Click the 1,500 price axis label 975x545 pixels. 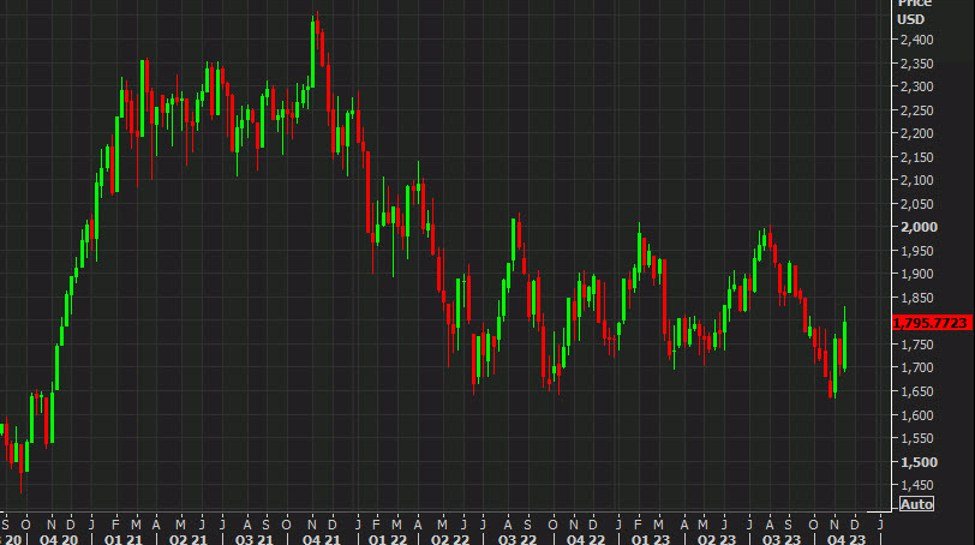pos(917,462)
